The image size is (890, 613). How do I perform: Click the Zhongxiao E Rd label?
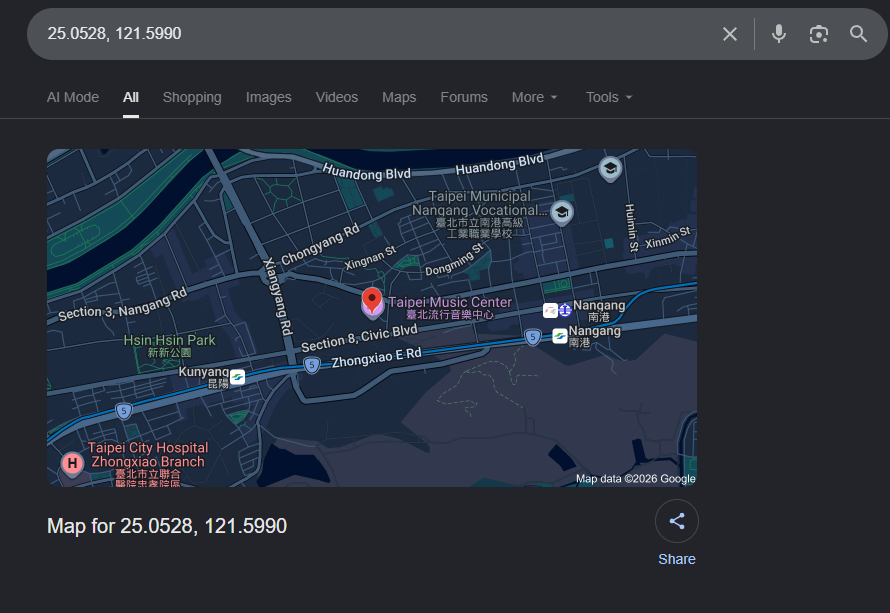click(376, 358)
